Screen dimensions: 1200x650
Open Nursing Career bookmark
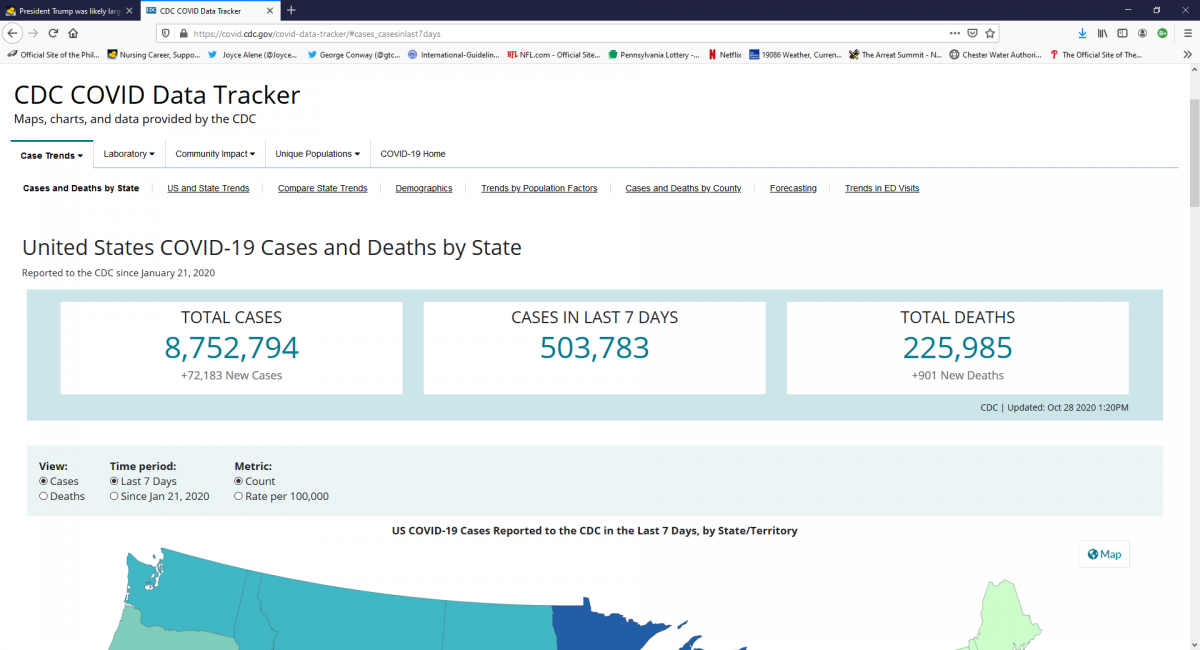coord(153,55)
